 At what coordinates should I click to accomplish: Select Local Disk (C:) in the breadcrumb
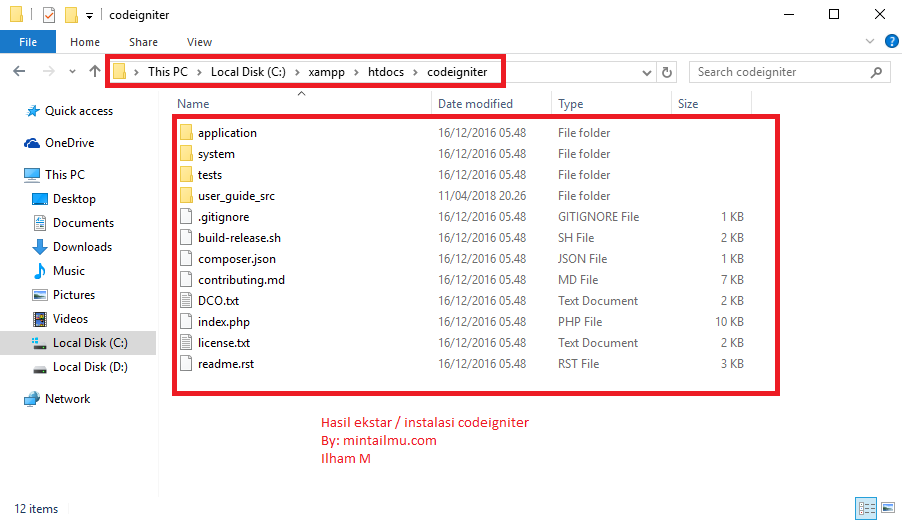[x=248, y=72]
